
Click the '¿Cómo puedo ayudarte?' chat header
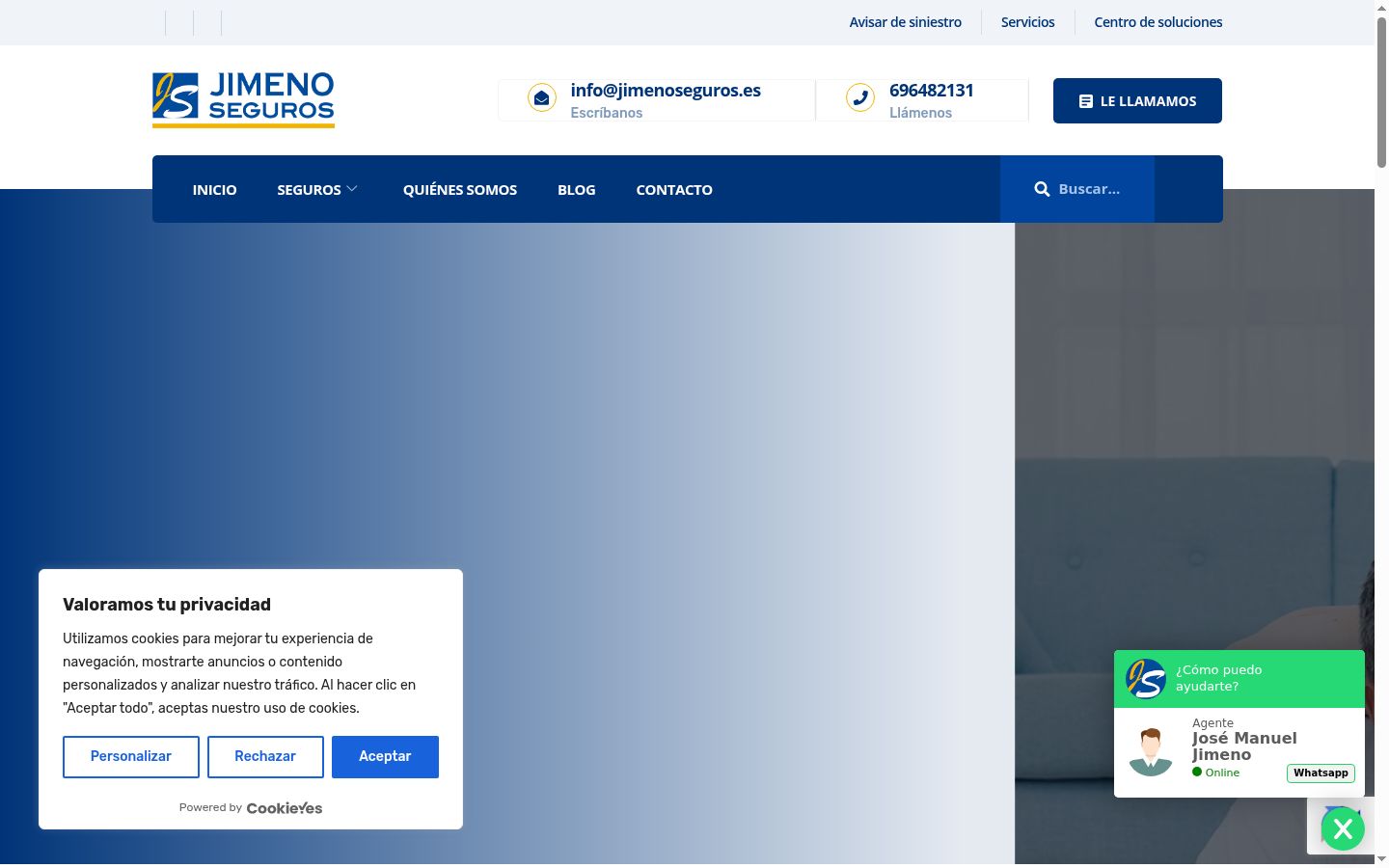tap(1239, 678)
